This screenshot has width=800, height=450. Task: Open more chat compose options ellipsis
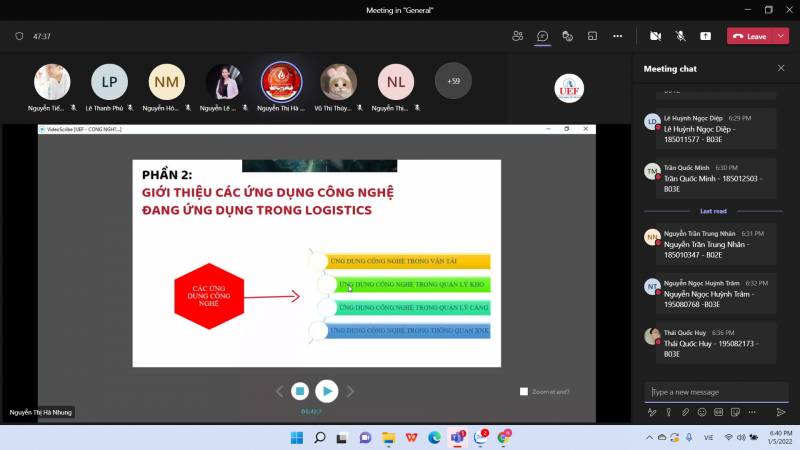click(750, 412)
